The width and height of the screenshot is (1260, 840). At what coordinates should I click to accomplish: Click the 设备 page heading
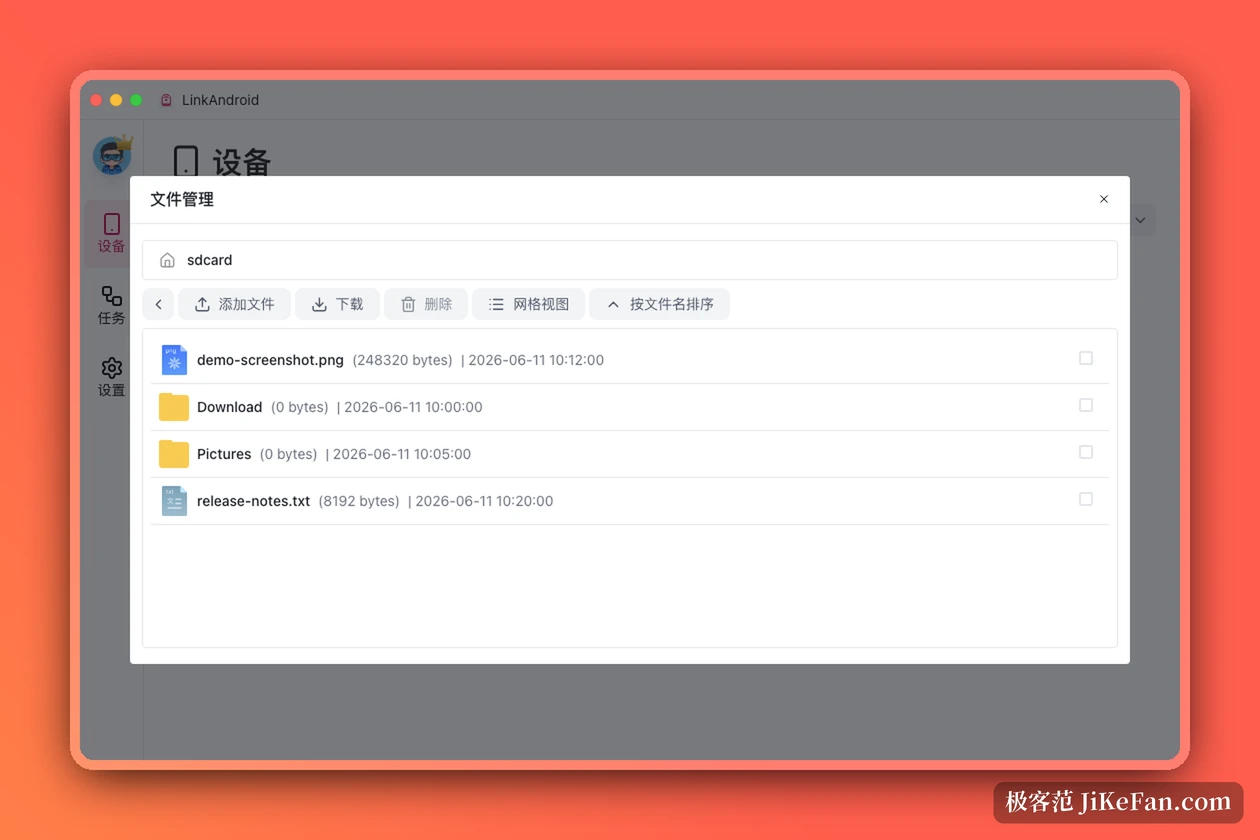pos(242,162)
